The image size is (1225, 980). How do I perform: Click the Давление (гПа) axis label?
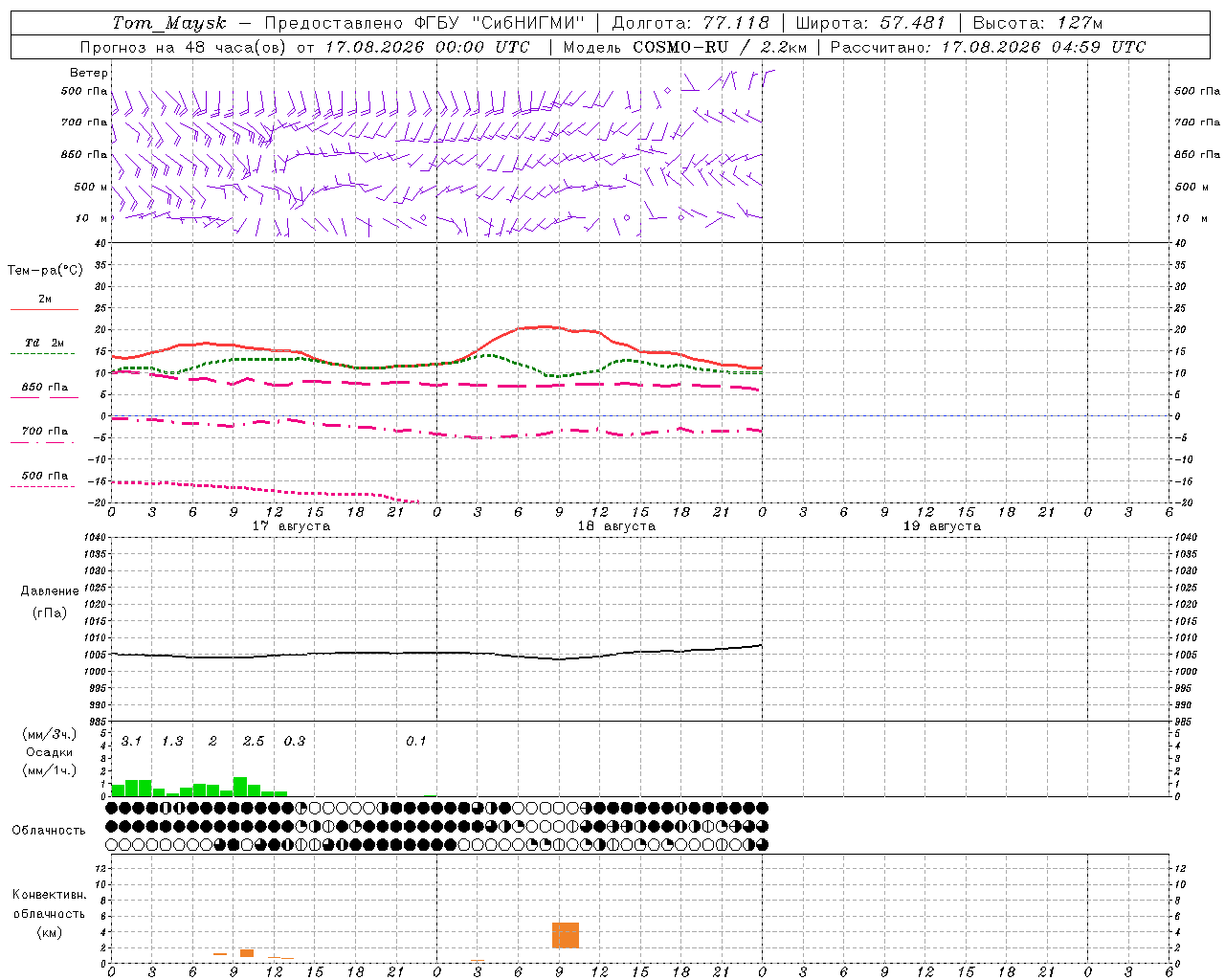[x=50, y=602]
